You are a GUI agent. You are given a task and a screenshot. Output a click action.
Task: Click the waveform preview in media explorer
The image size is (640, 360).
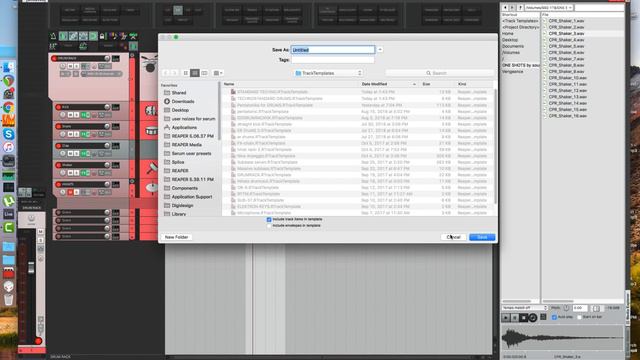[562, 339]
